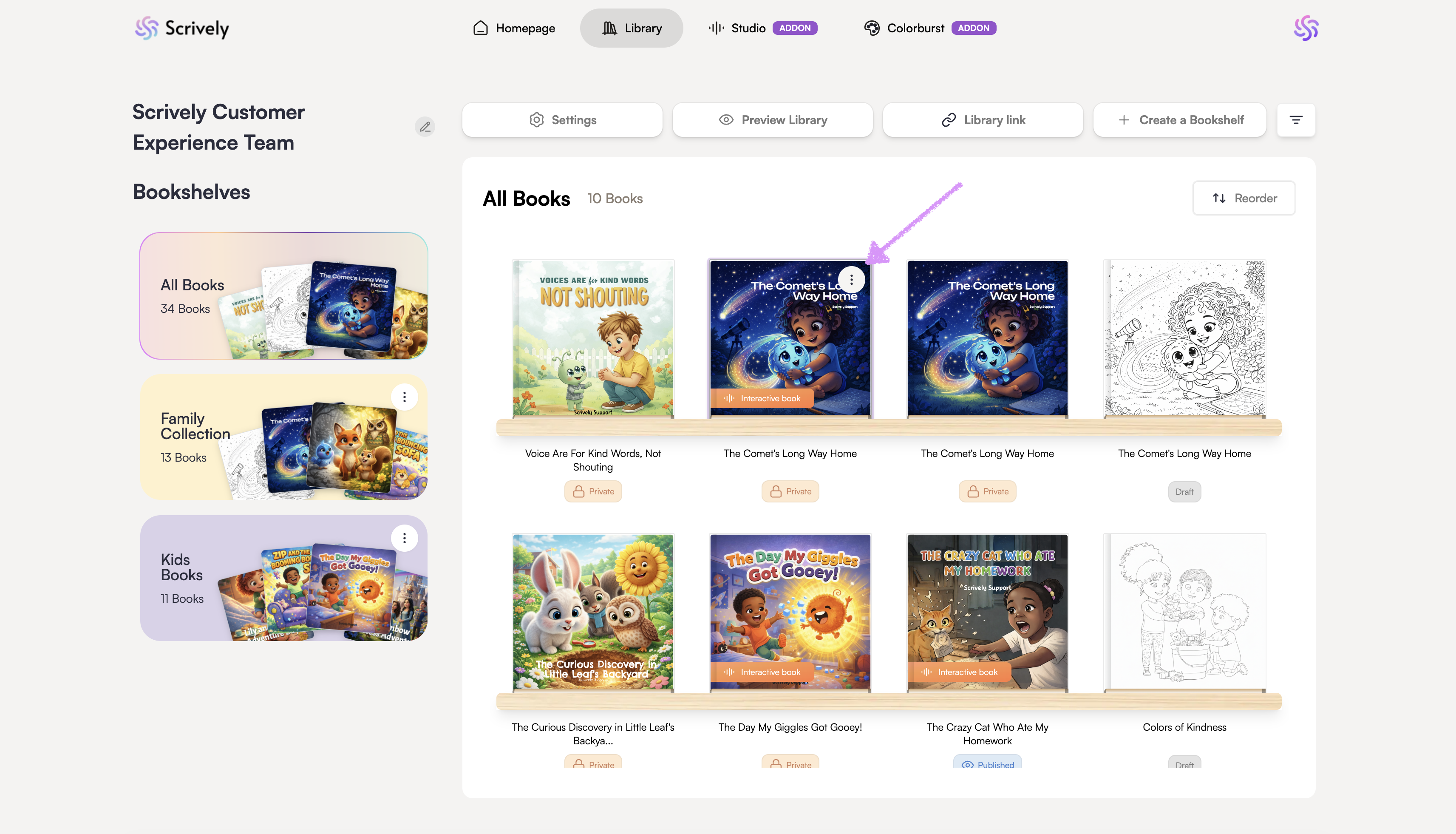Go to the Homepage tab

click(x=513, y=28)
